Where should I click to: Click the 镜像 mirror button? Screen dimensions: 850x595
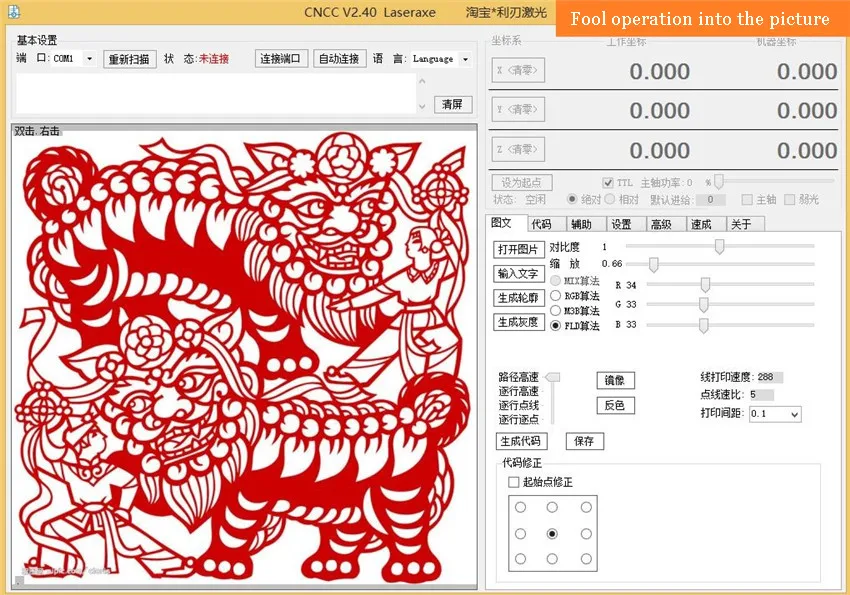pyautogui.click(x=615, y=380)
